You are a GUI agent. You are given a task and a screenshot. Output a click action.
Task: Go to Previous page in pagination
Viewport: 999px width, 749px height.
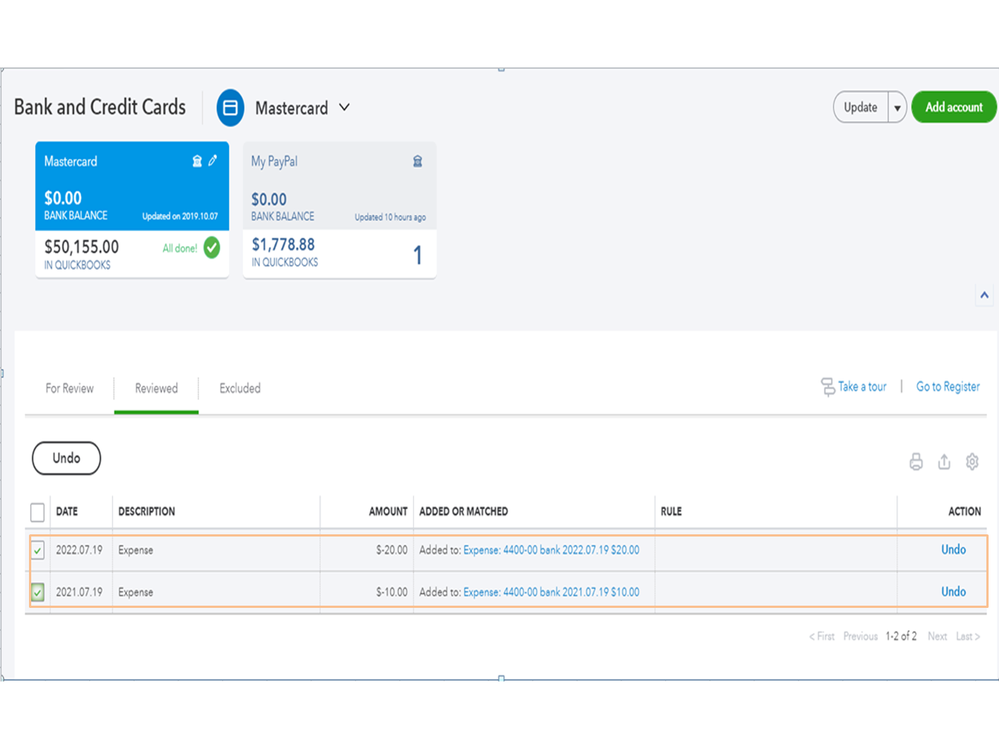point(860,636)
